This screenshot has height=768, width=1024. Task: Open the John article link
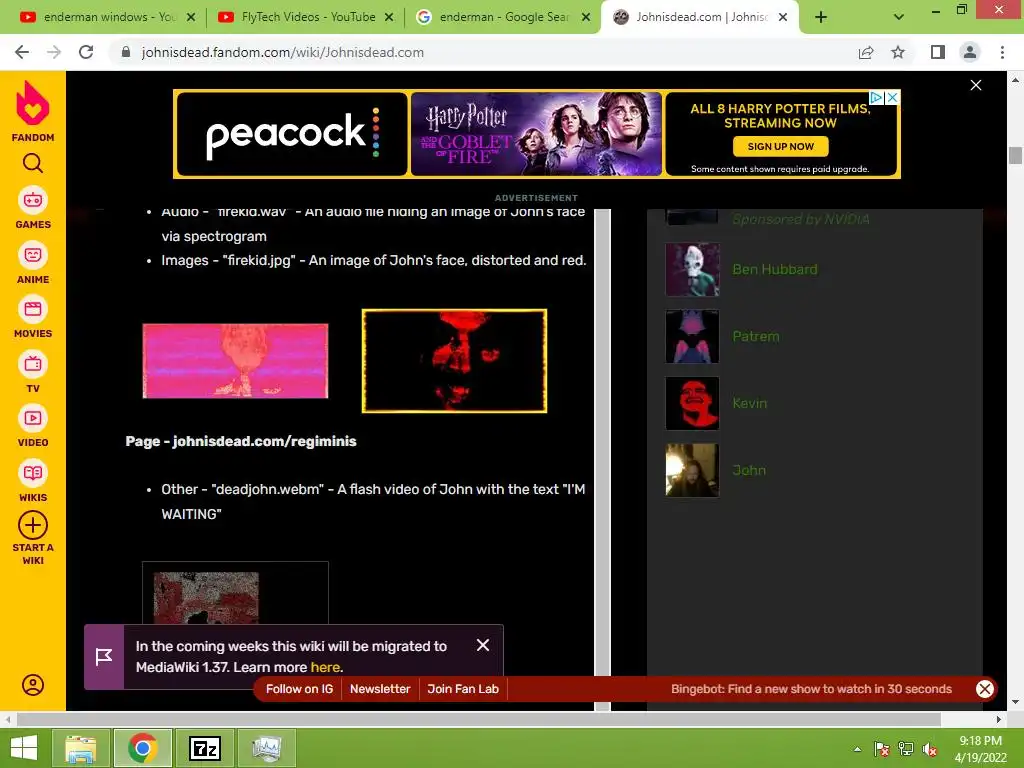pos(749,470)
